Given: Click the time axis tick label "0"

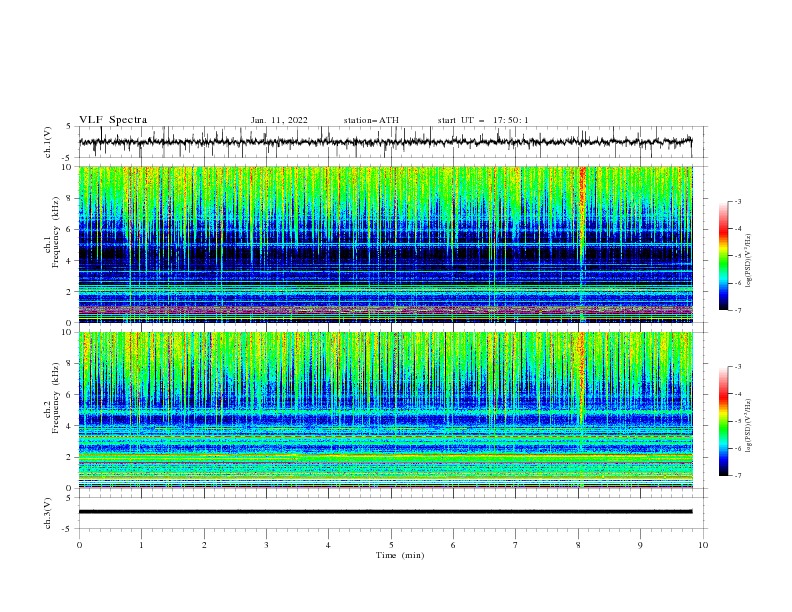Looking at the screenshot, I should coord(79,545).
